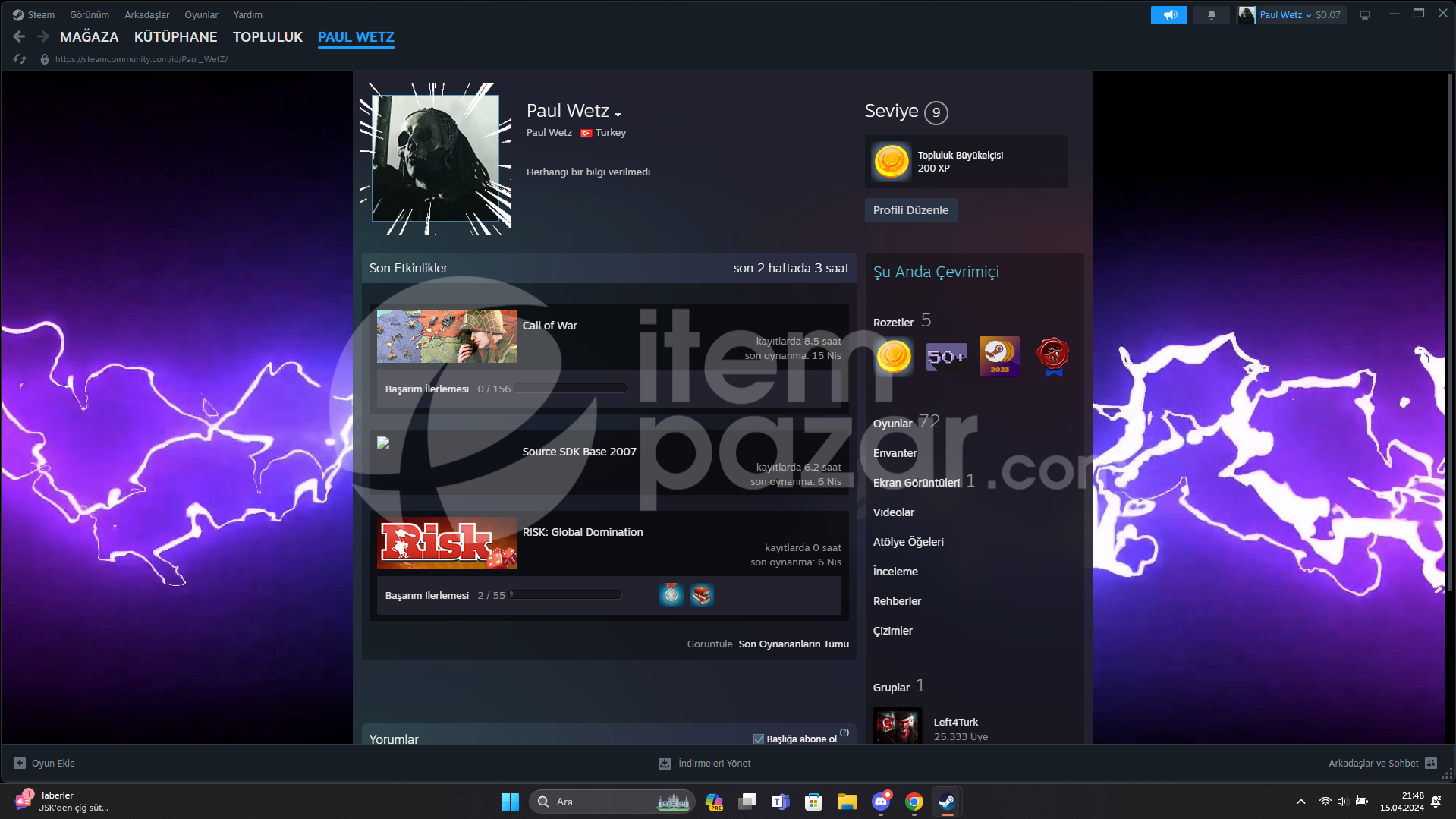Go to the MAĞAZA tab
Viewport: 1456px width, 819px height.
[x=90, y=36]
